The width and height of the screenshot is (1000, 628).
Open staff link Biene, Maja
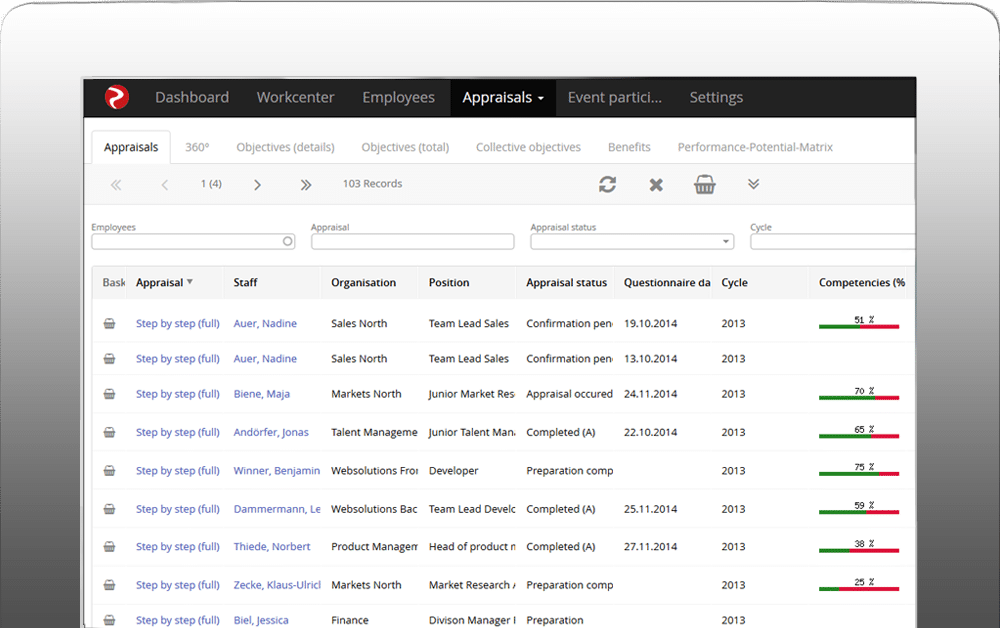coord(261,394)
